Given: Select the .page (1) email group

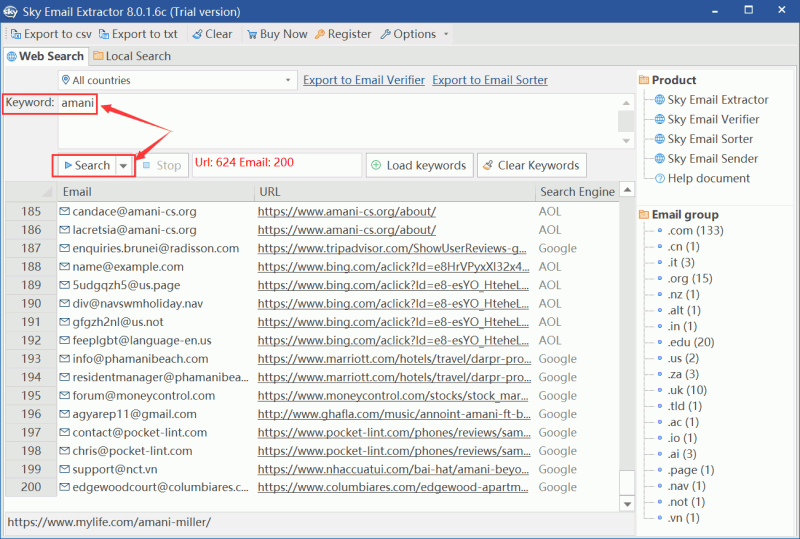Looking at the screenshot, I should (x=691, y=470).
